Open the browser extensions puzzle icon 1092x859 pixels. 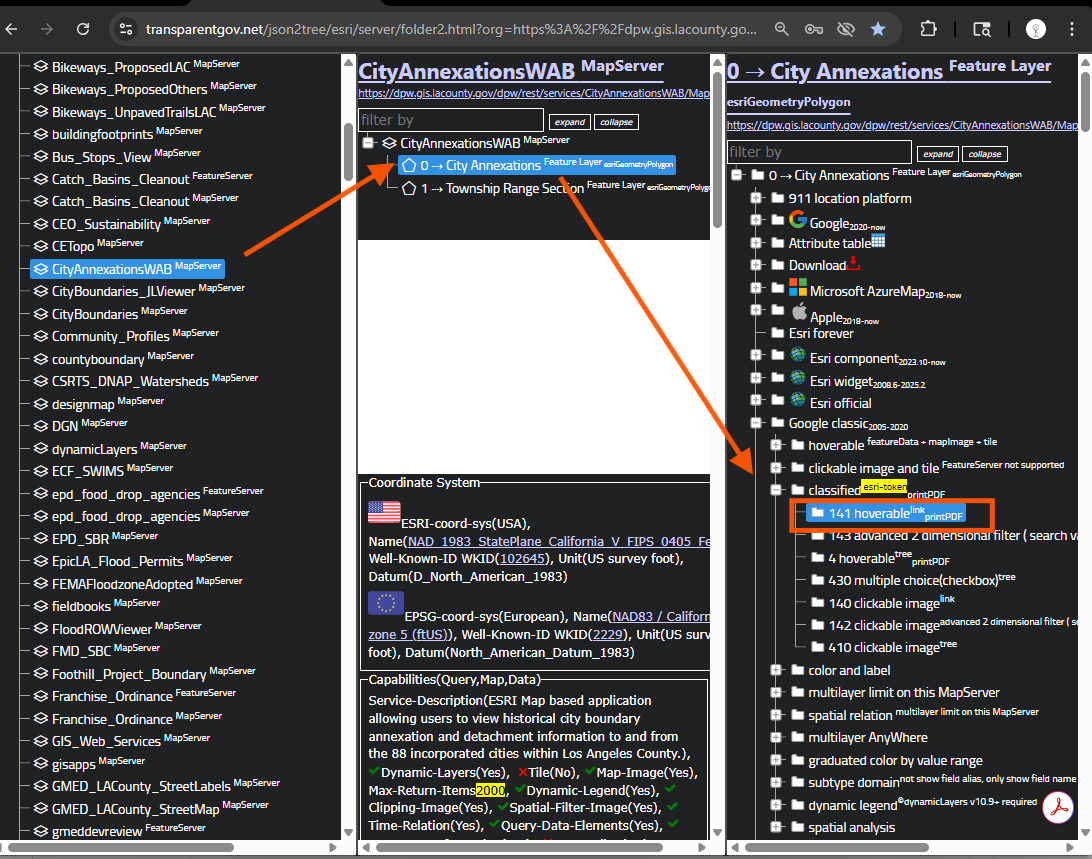pos(929,29)
